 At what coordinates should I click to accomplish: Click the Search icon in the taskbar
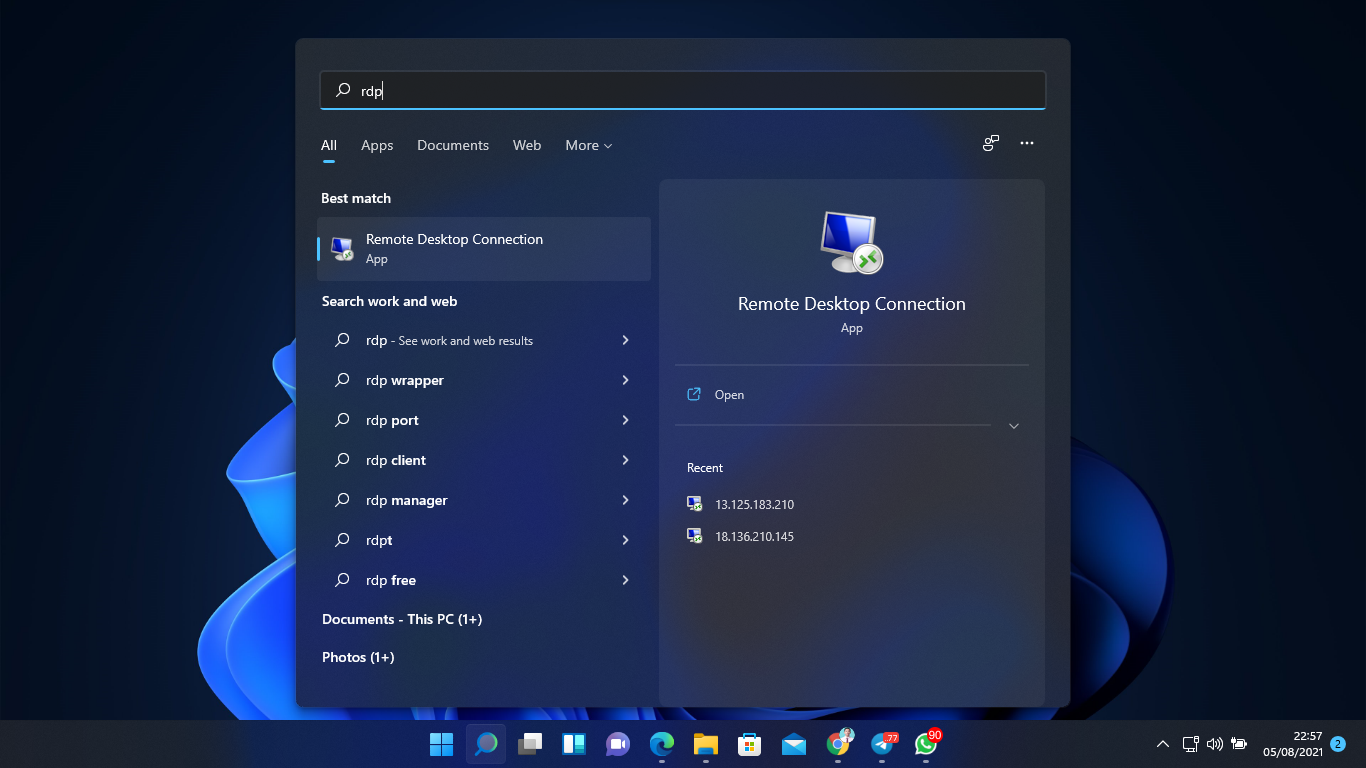486,744
